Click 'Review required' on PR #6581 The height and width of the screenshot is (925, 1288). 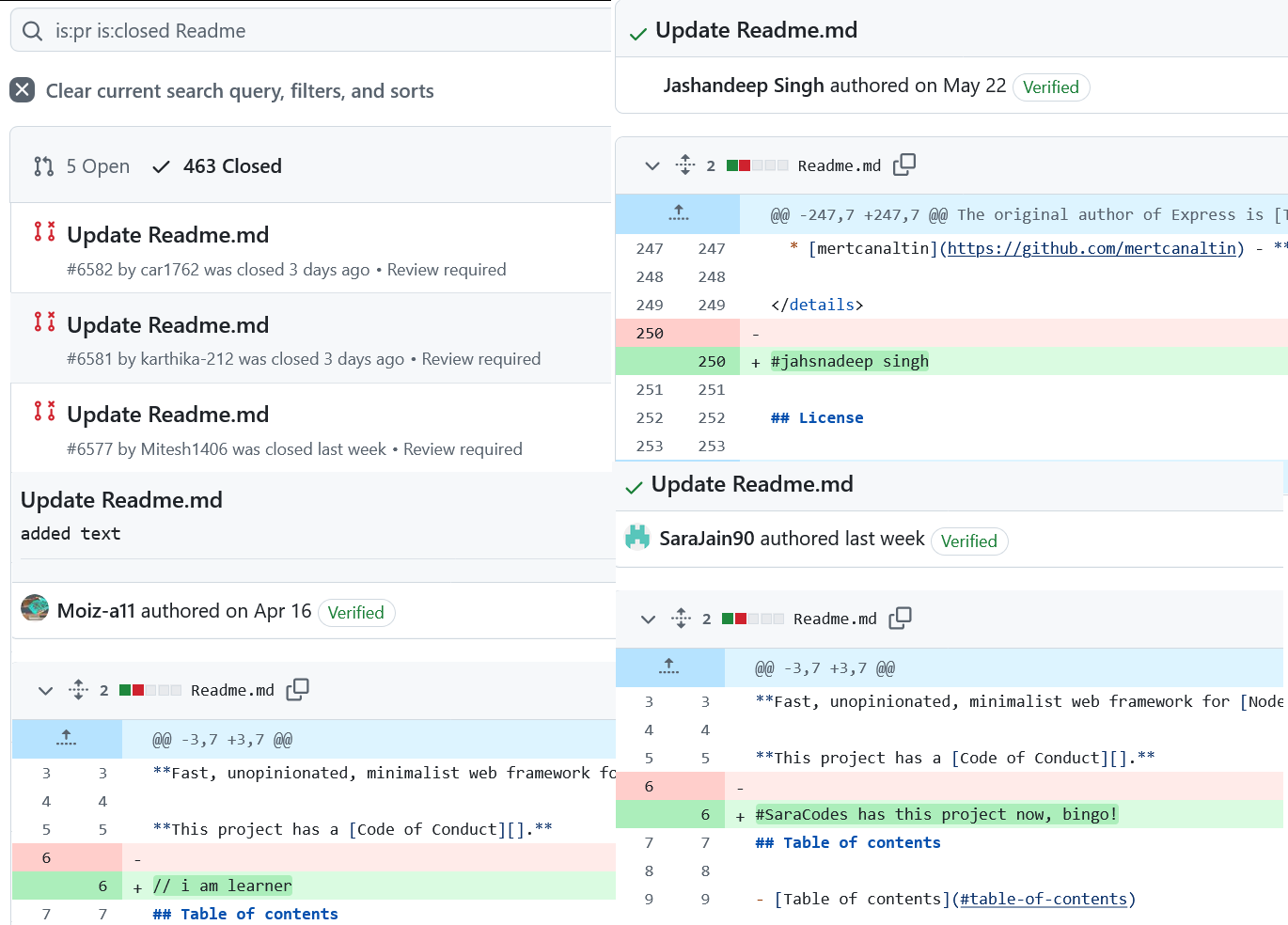coord(481,359)
